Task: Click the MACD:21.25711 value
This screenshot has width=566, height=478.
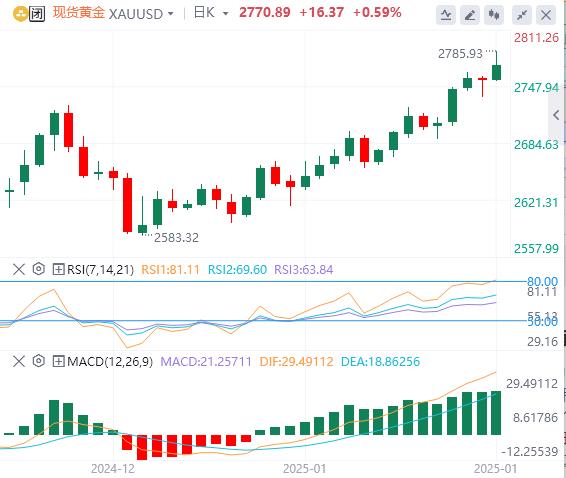Action: click(206, 361)
